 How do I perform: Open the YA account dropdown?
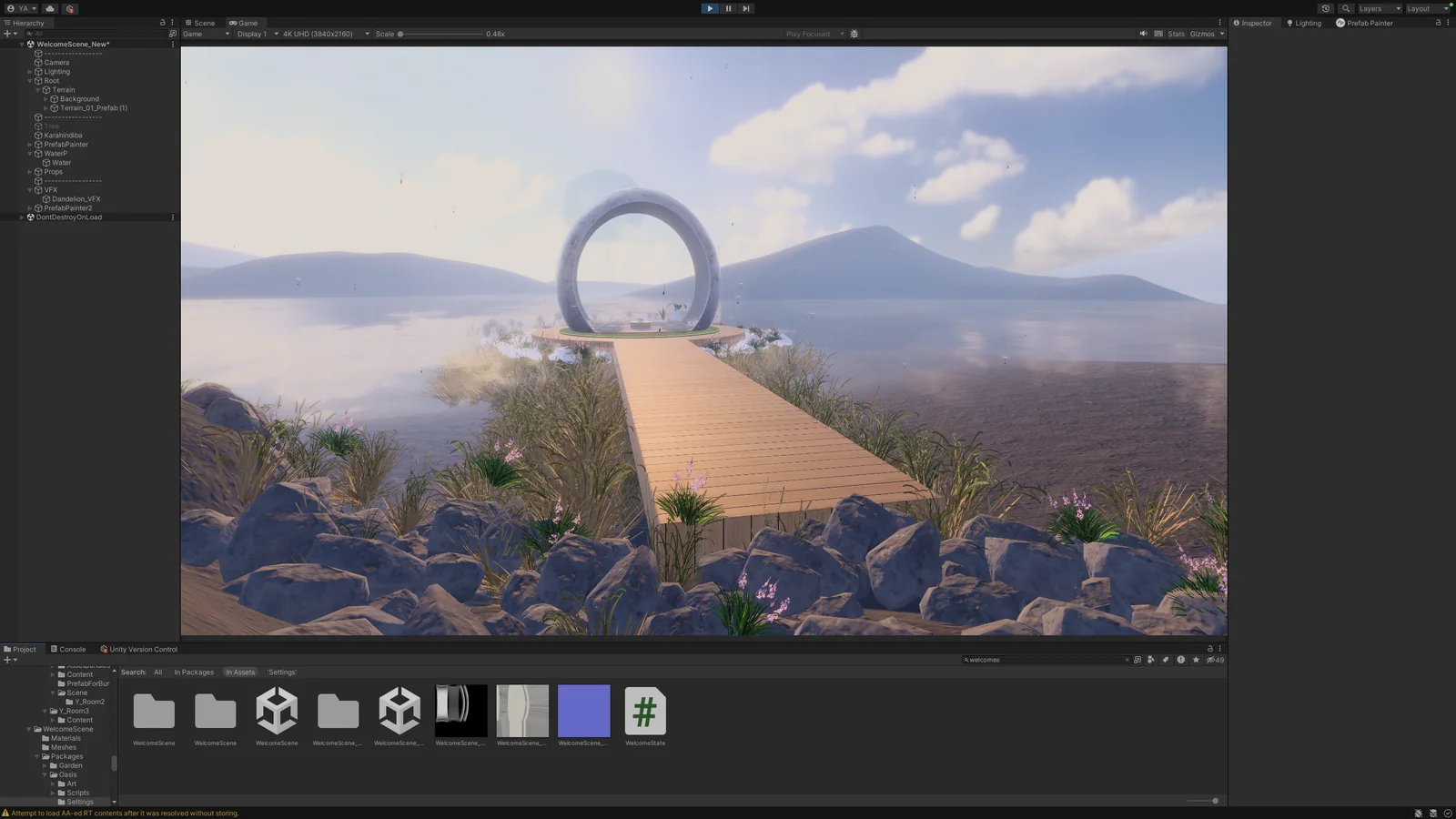(21, 8)
